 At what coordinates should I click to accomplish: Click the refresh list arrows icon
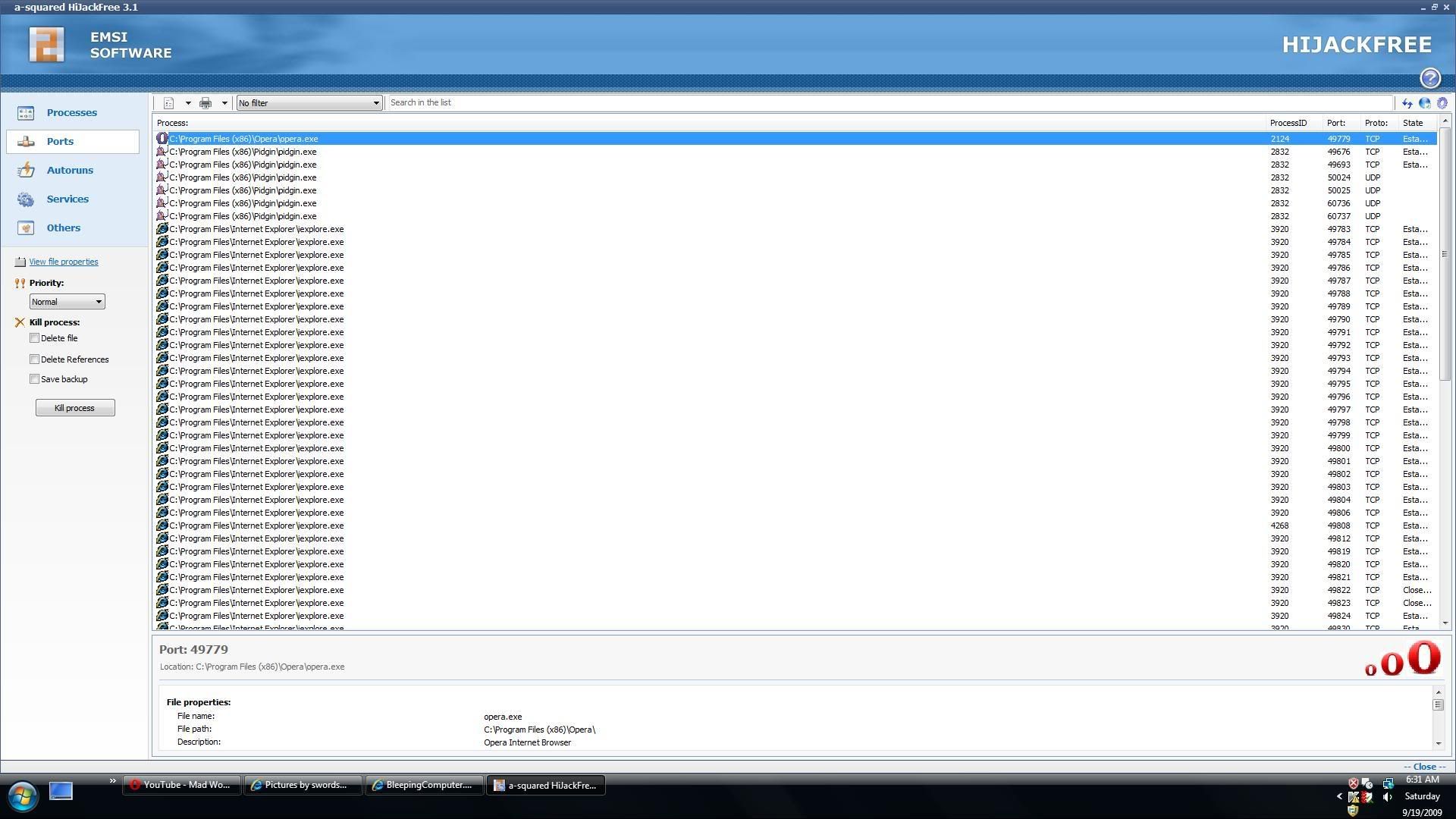coord(1407,103)
